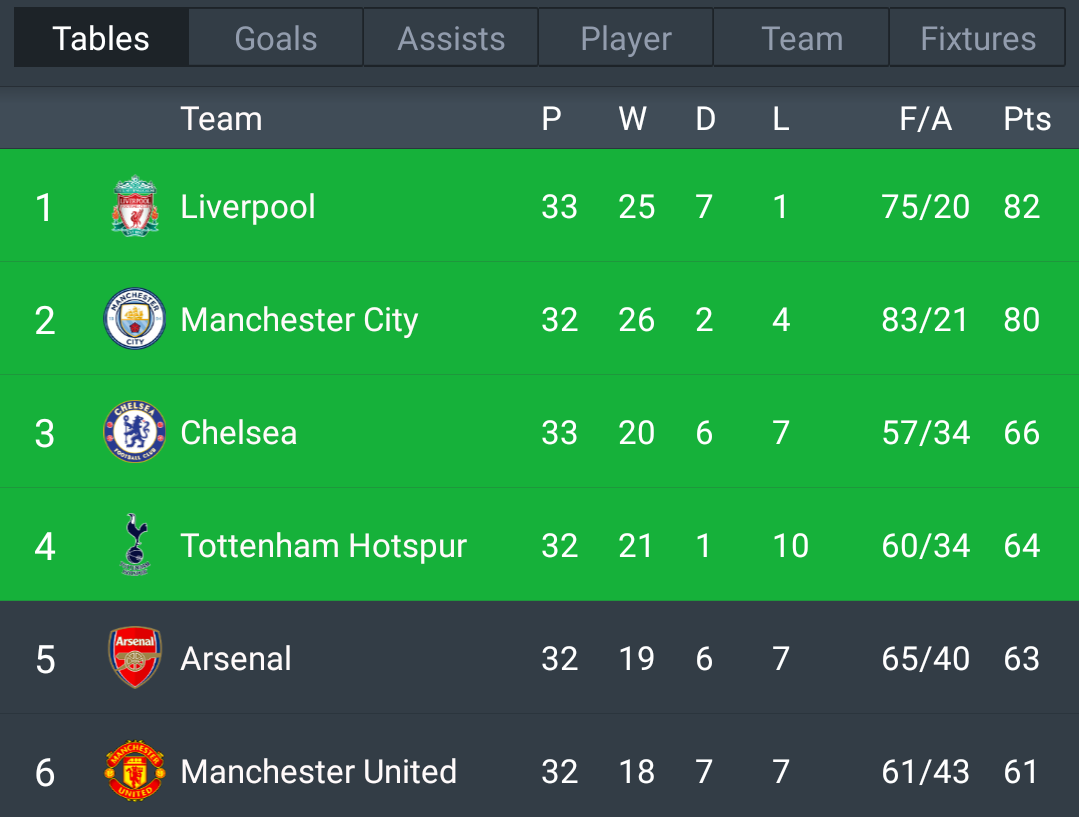Screen dimensions: 1079x817
Task: Open the Team tab
Action: pos(802,38)
